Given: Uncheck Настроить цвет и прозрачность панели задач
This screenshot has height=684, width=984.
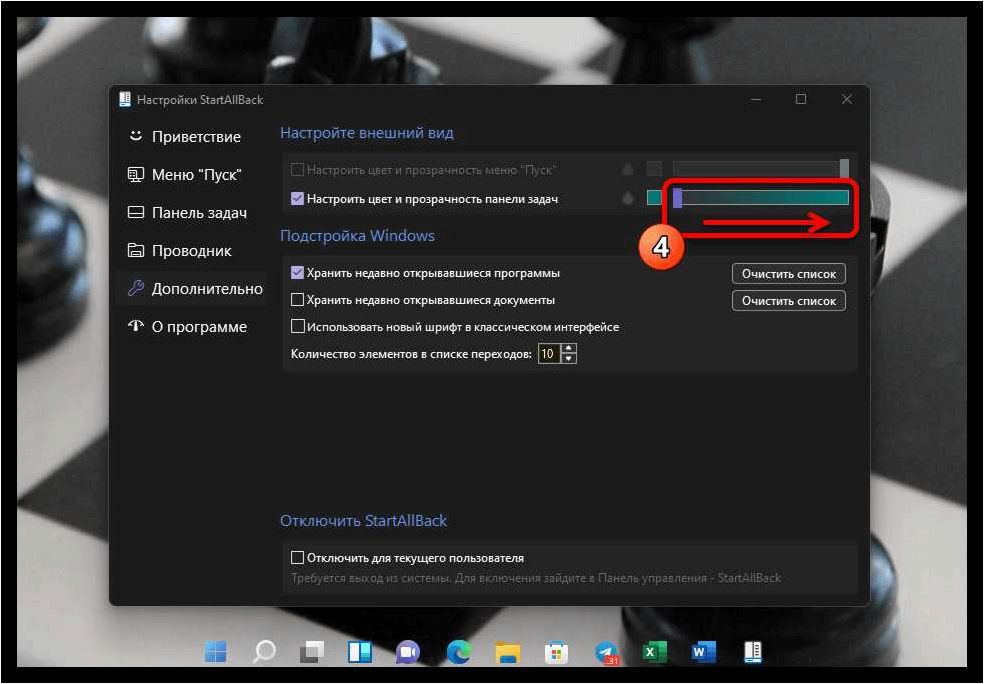Looking at the screenshot, I should (297, 199).
